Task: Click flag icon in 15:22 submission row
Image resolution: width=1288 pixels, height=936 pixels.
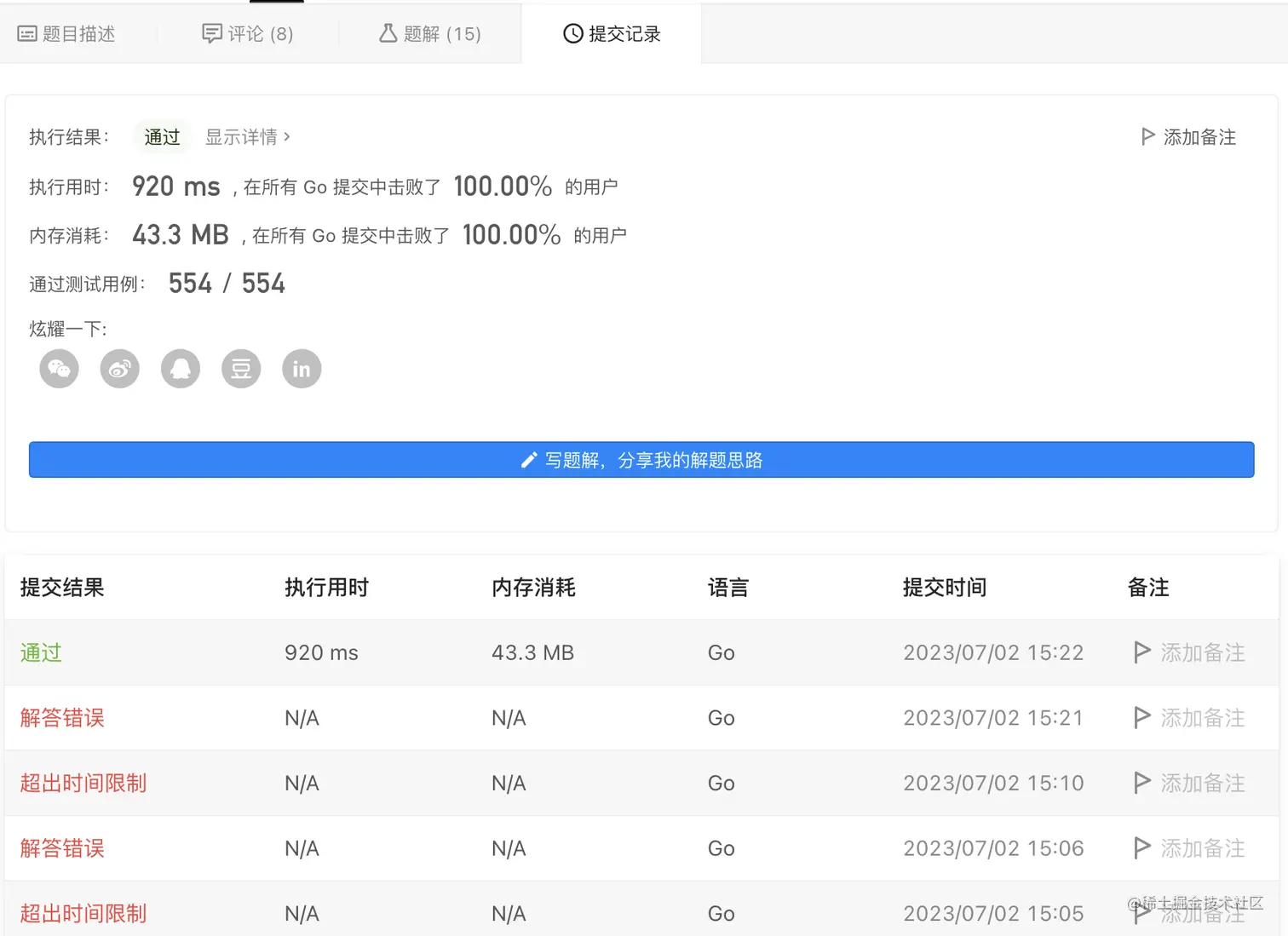Action: point(1142,652)
